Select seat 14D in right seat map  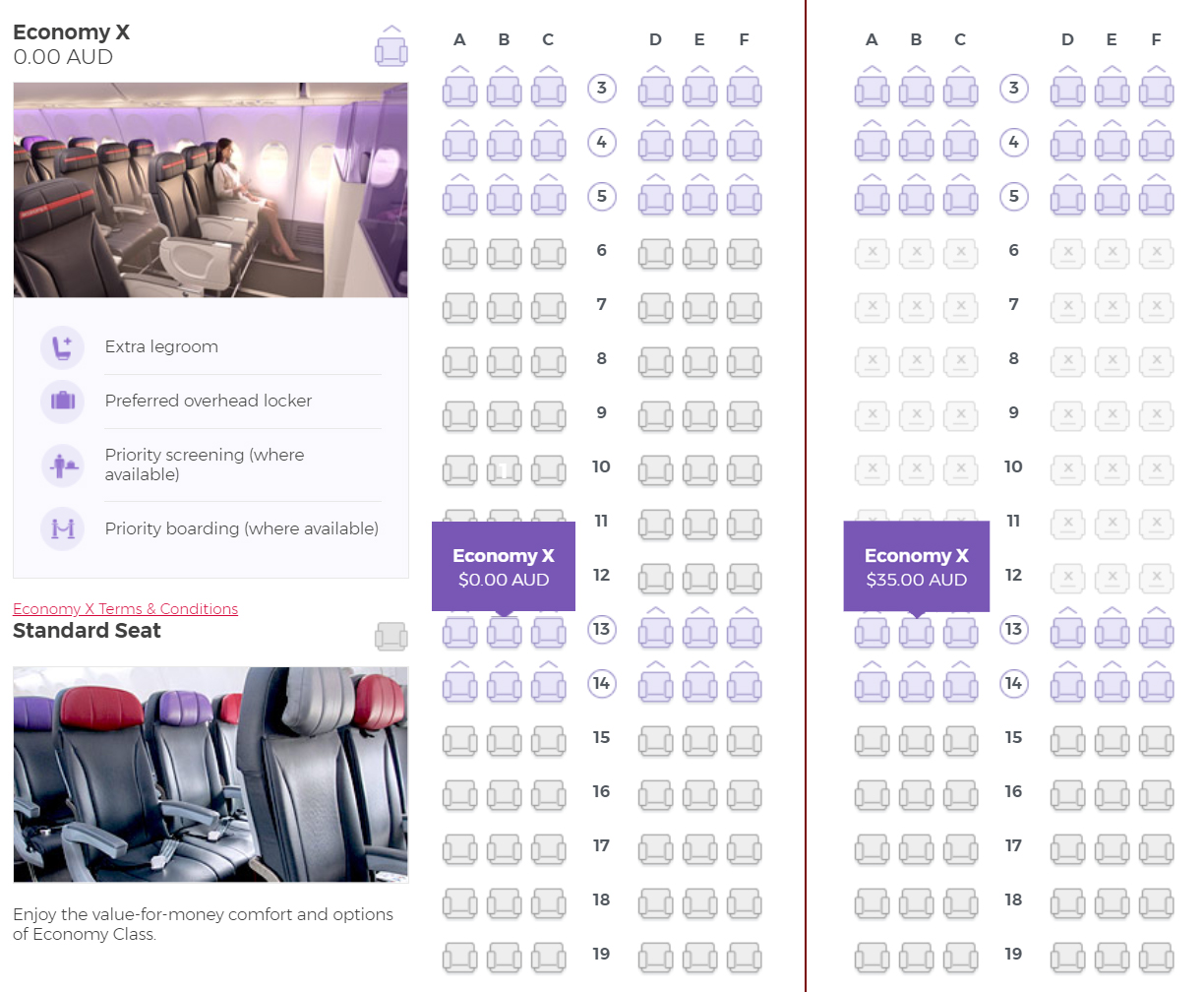[x=1067, y=683]
